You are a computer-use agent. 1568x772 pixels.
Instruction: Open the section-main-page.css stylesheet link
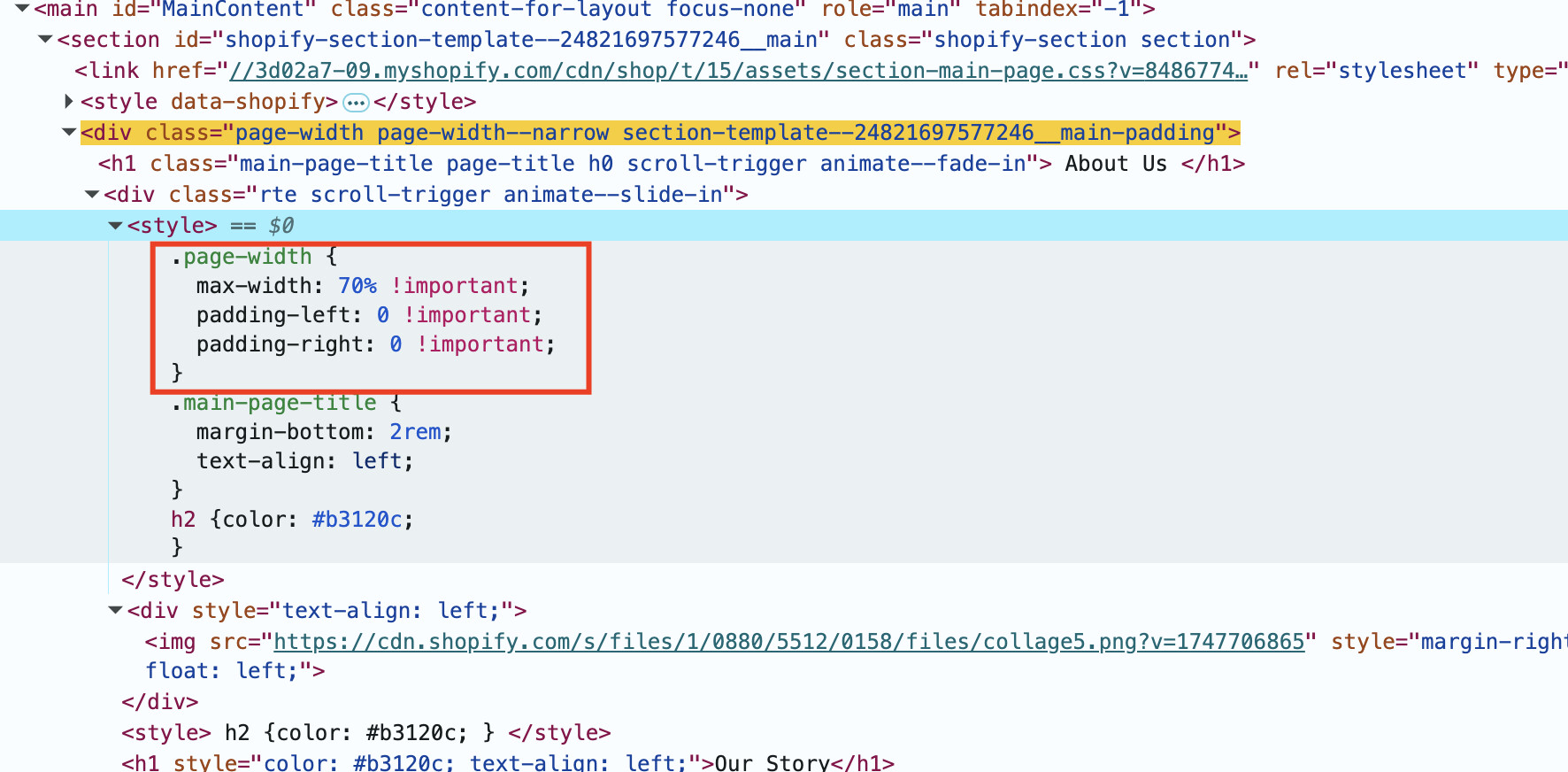(x=738, y=71)
